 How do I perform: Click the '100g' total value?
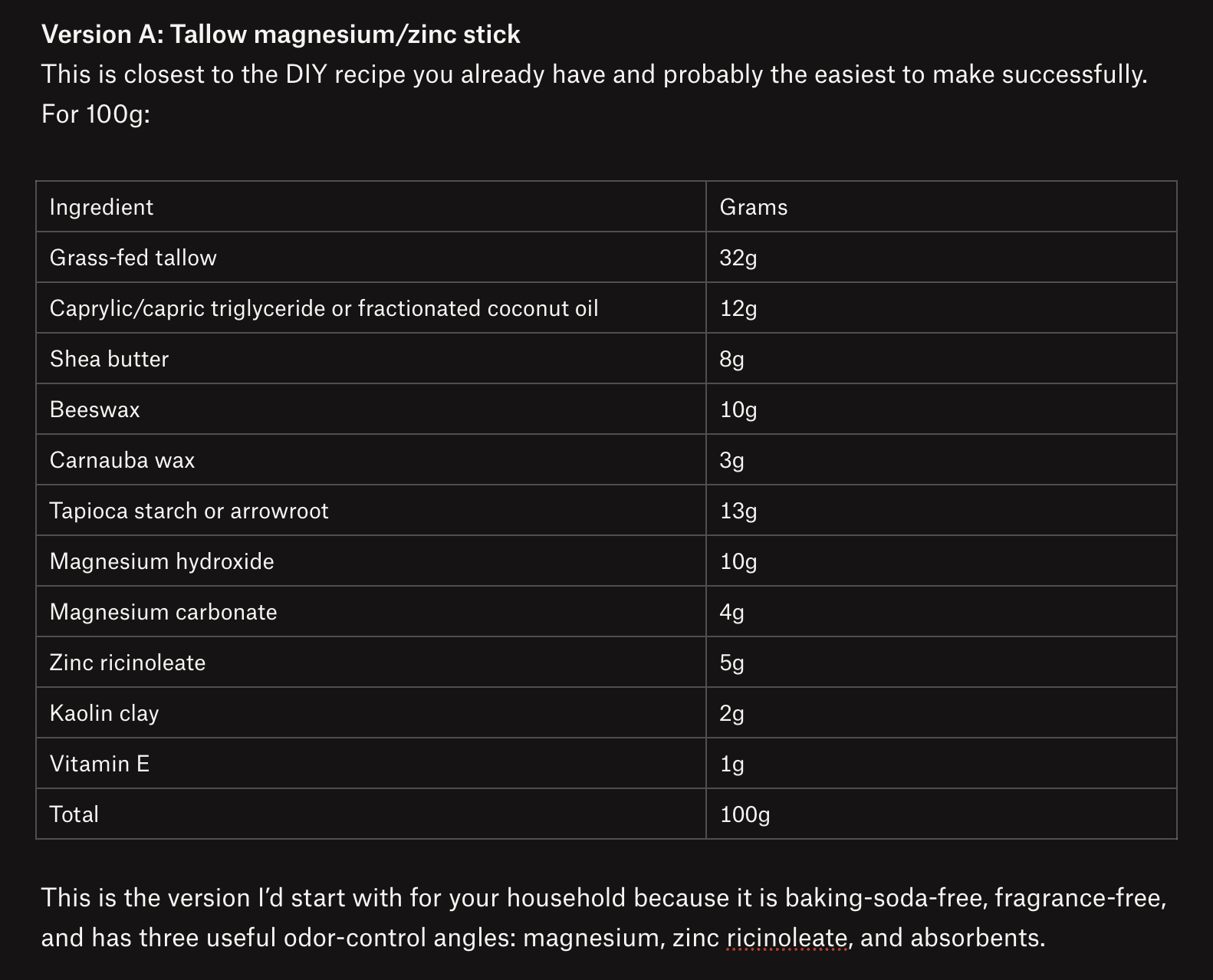click(x=942, y=814)
